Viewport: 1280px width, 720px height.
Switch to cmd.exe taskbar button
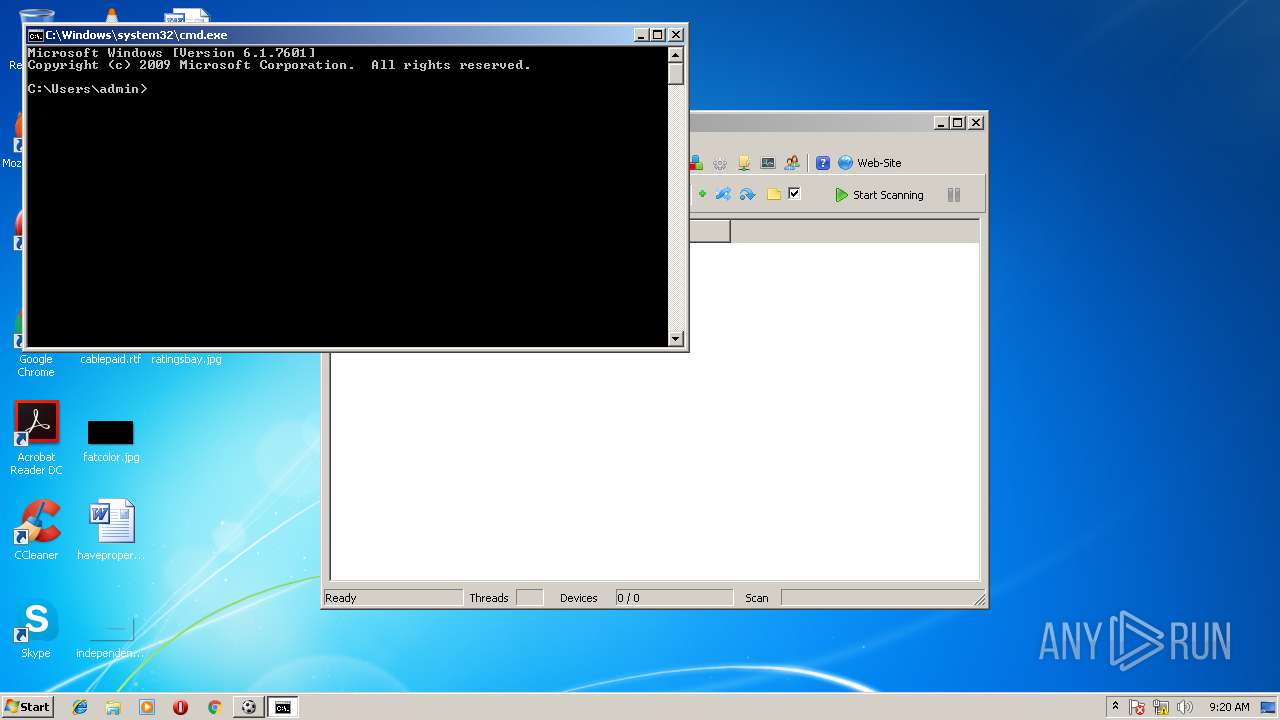(283, 707)
